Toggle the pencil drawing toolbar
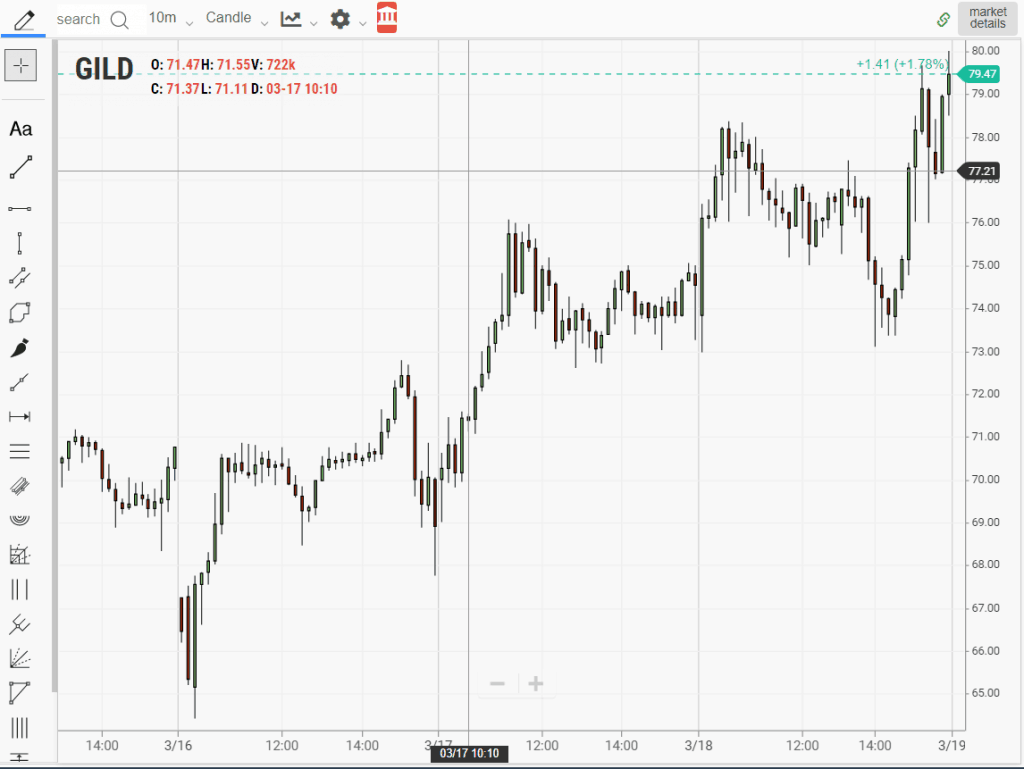 click(22, 18)
